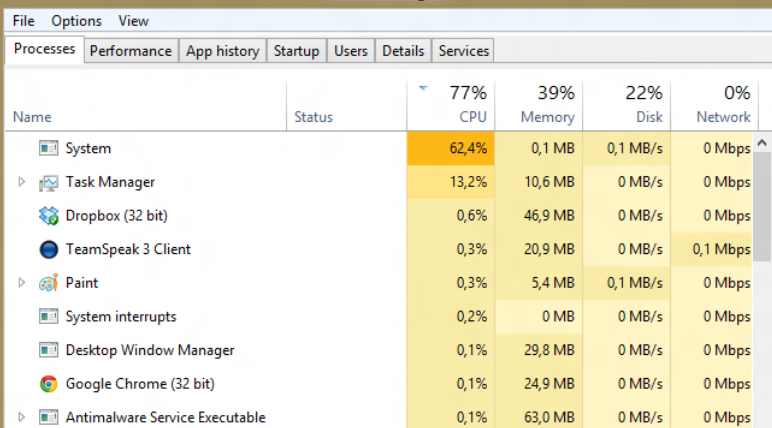Viewport: 772px width, 428px height.
Task: Sort by the Disk column header
Action: [626, 106]
